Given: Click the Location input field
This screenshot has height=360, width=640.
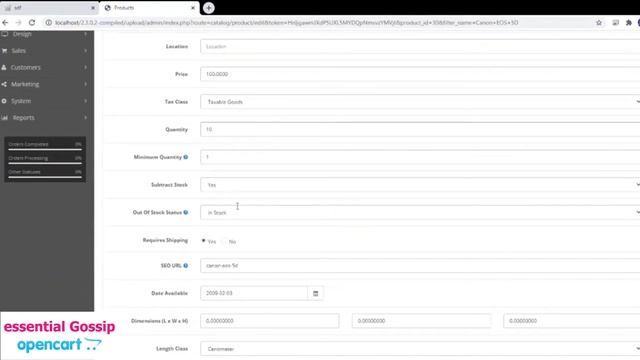Looking at the screenshot, I should point(420,47).
